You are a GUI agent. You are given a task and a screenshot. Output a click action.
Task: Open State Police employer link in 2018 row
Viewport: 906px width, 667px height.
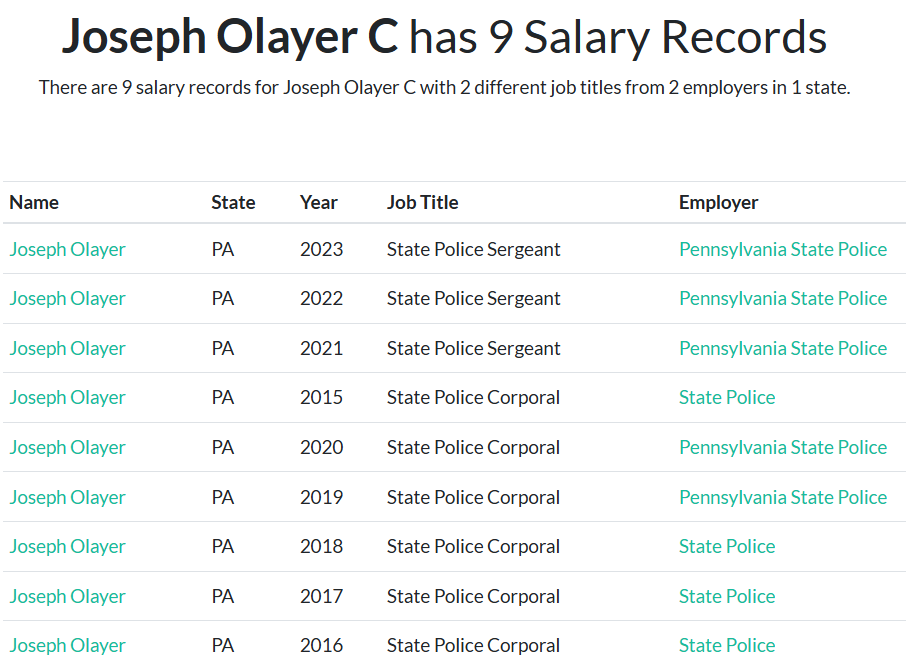pos(727,546)
